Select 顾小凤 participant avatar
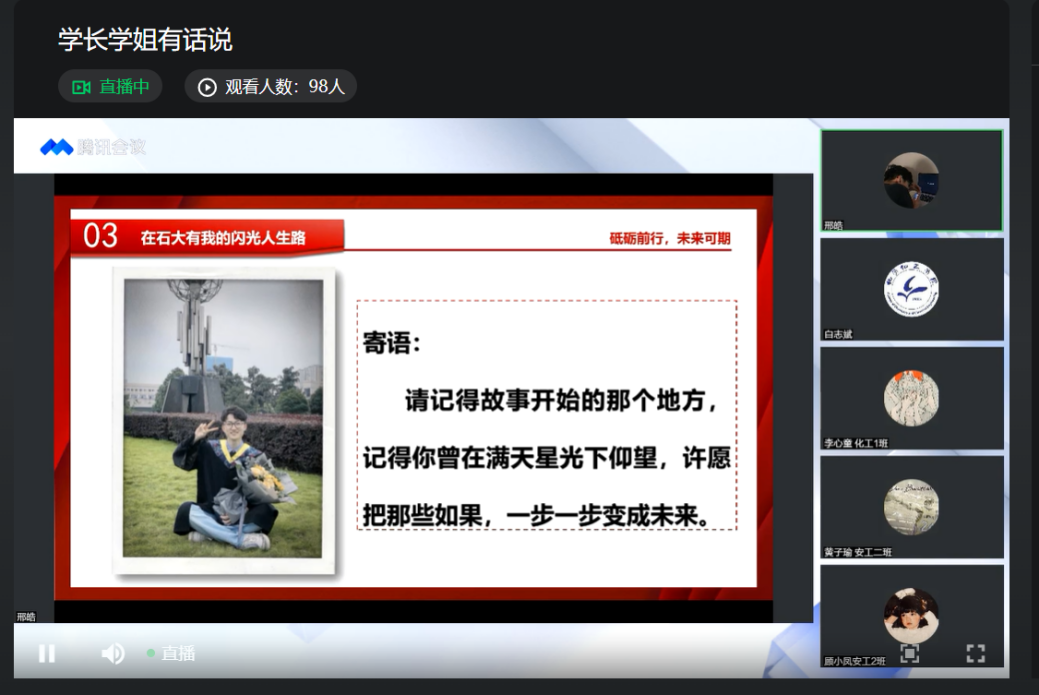 point(911,615)
